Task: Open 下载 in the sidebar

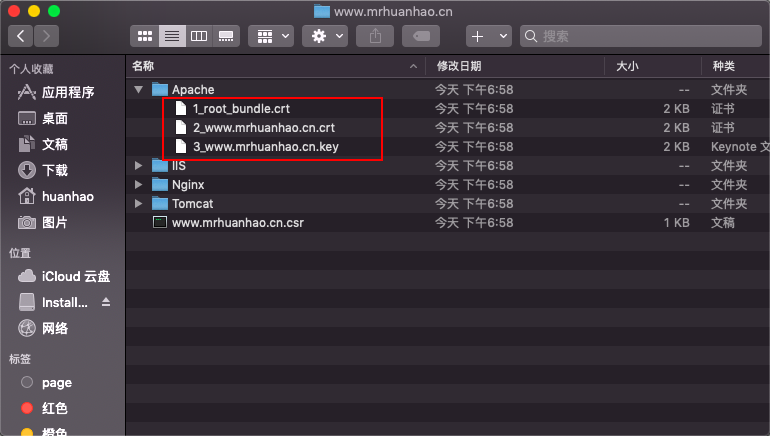Action: 55,170
